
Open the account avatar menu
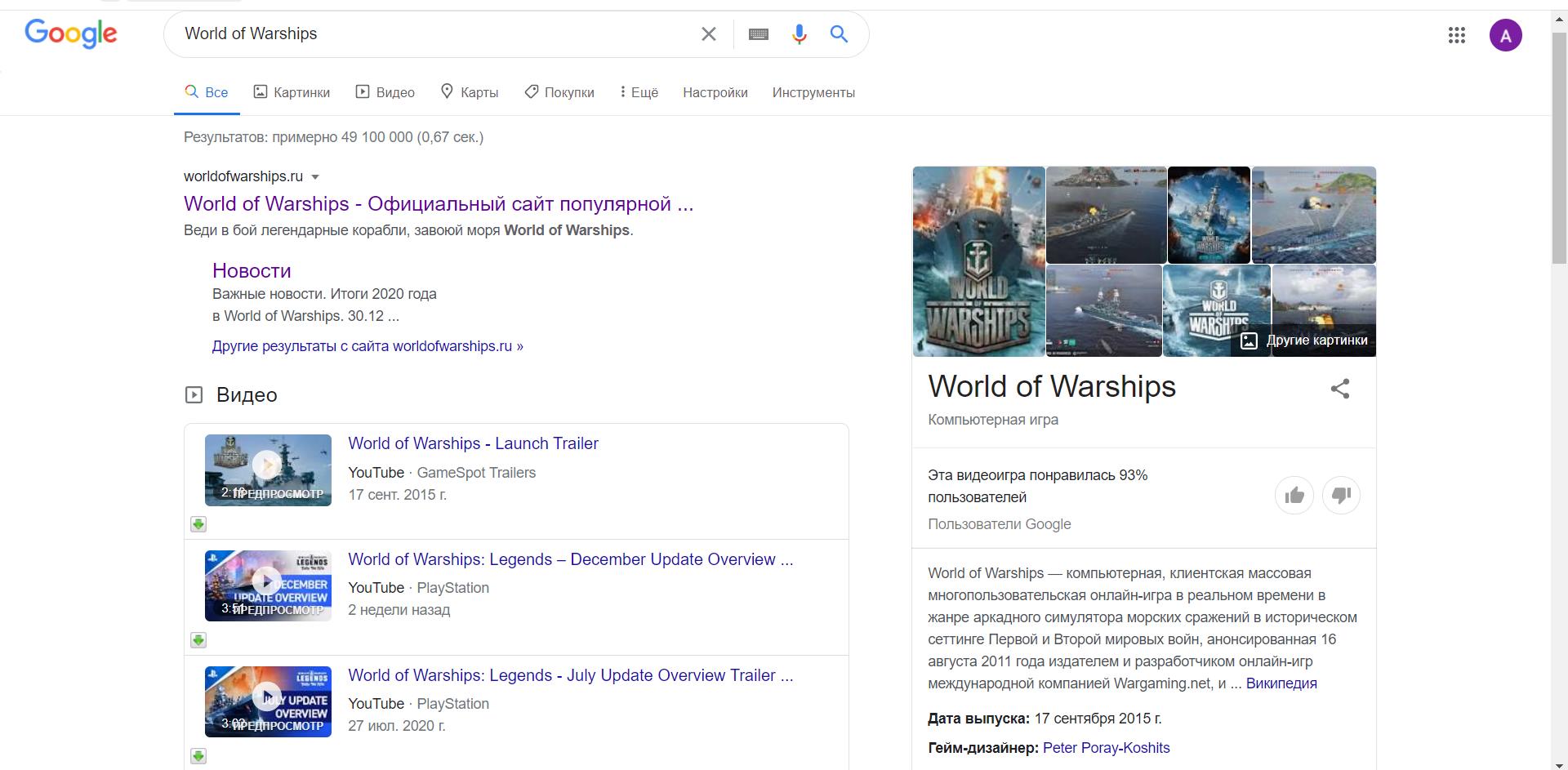[1506, 35]
